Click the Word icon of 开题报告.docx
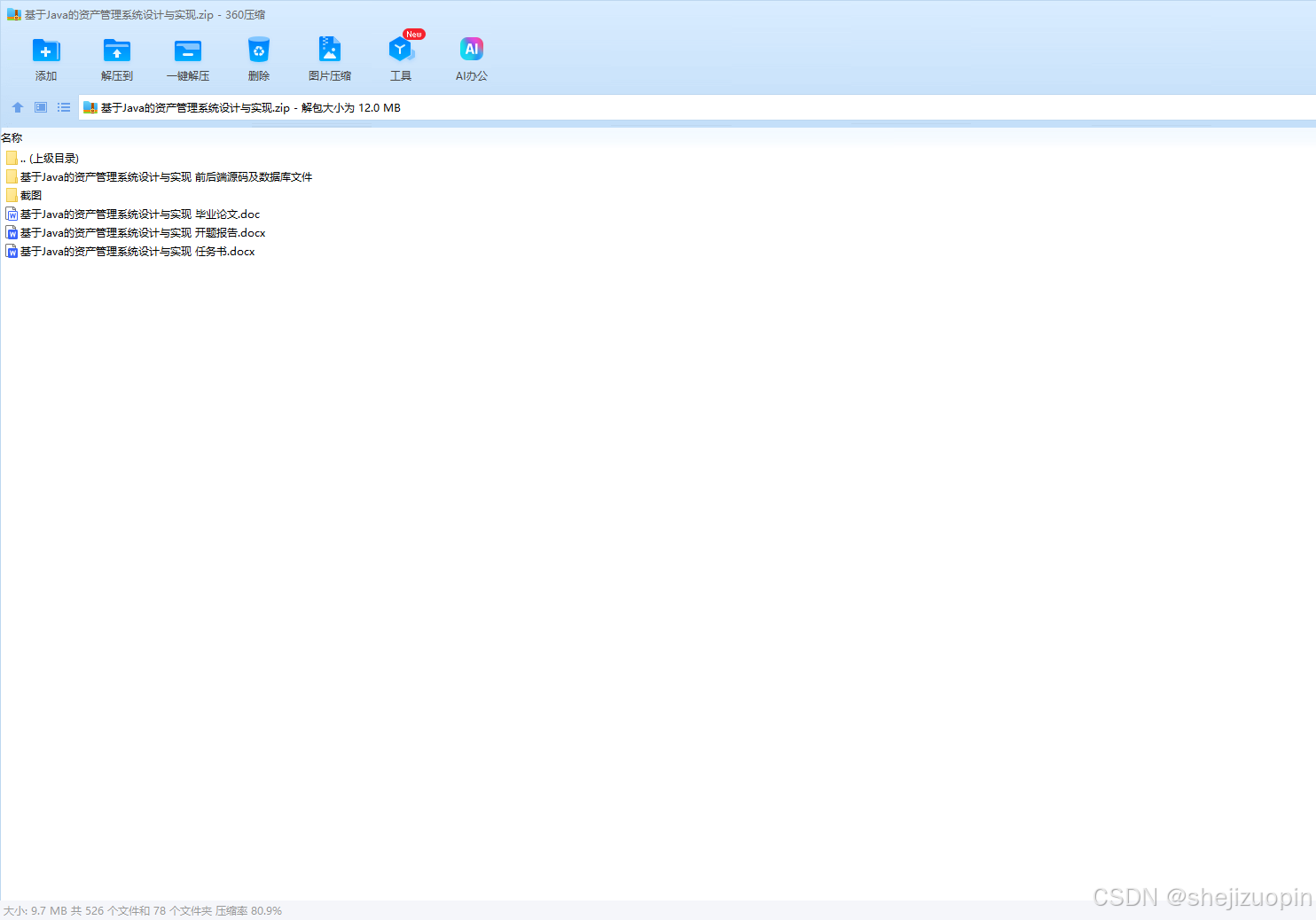Viewport: 1316px width, 920px height. pyautogui.click(x=12, y=232)
